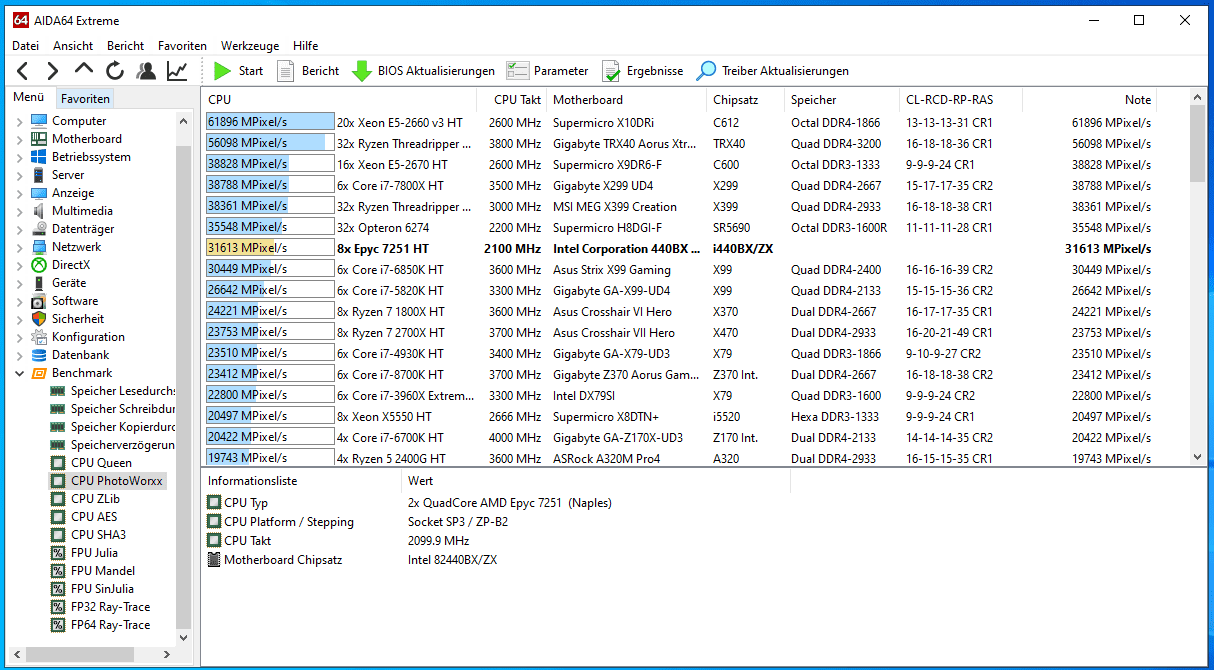Select the CPU Queen benchmark
Image resolution: width=1214 pixels, height=670 pixels.
coord(100,463)
